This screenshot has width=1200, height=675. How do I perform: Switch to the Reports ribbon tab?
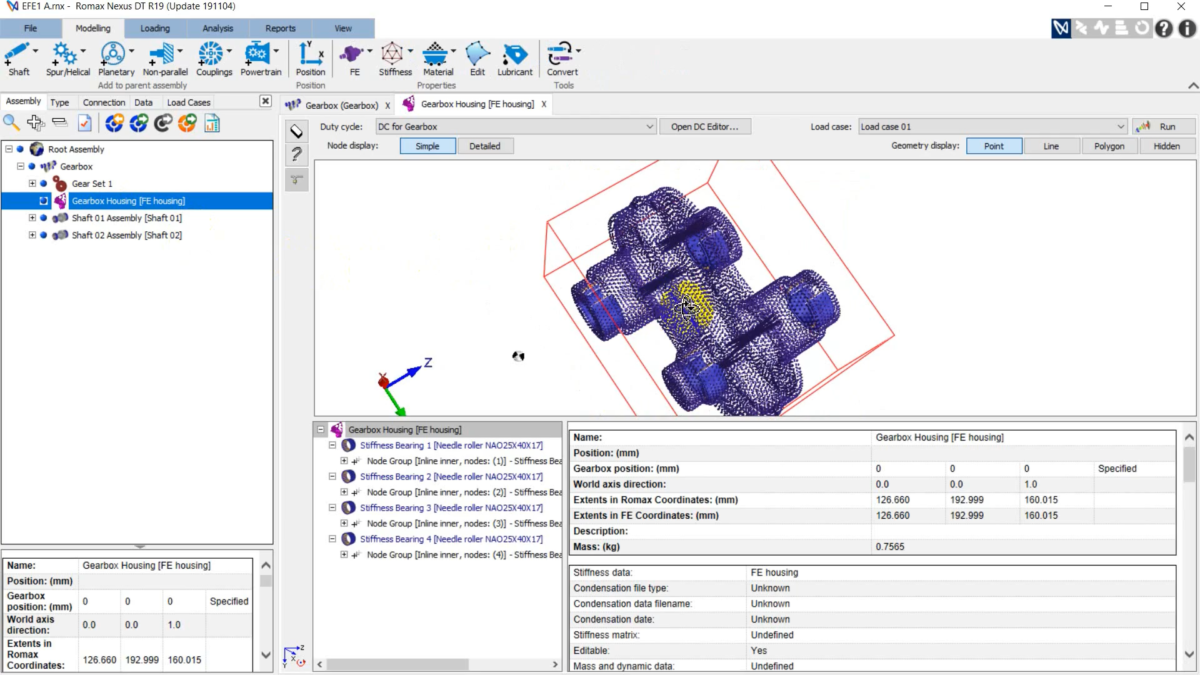280,29
